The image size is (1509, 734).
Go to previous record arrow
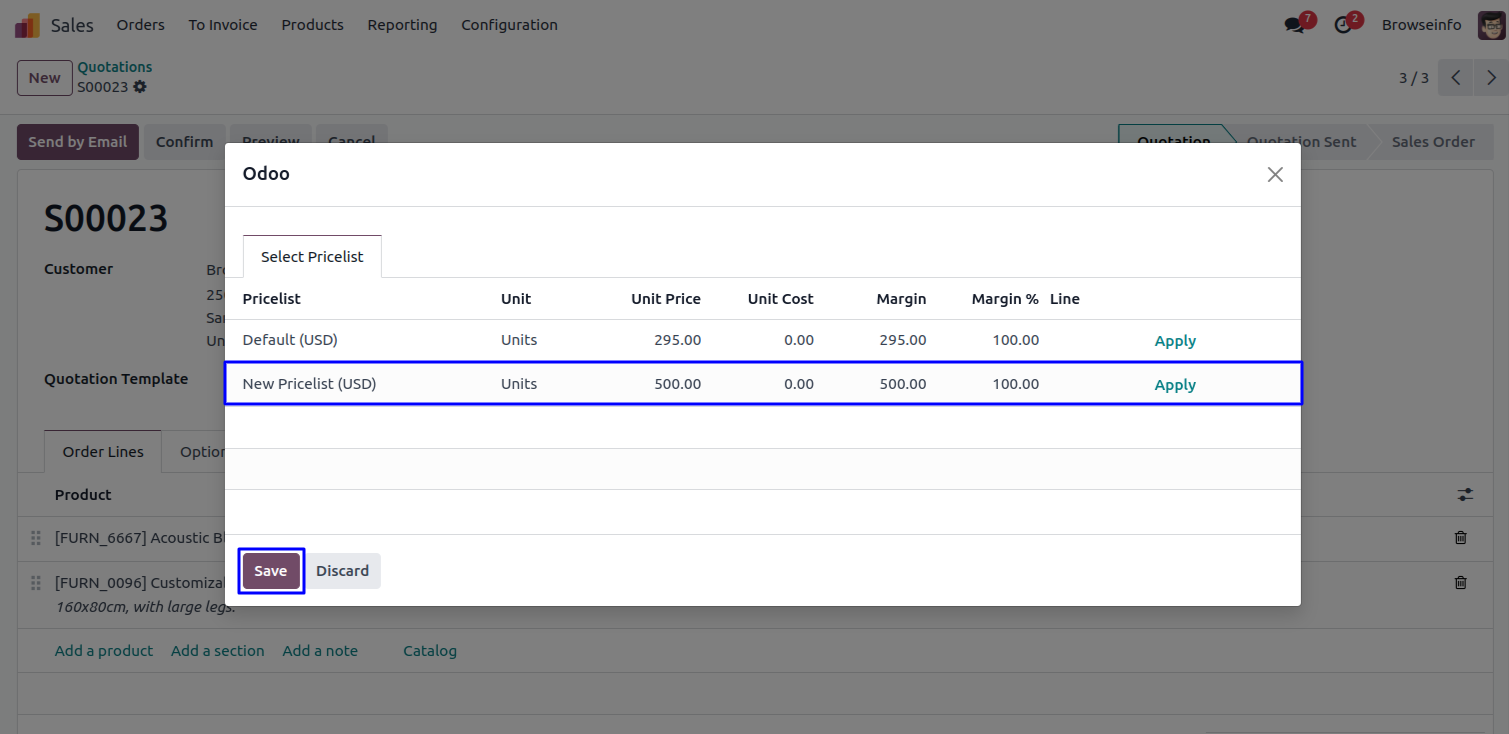click(x=1456, y=78)
